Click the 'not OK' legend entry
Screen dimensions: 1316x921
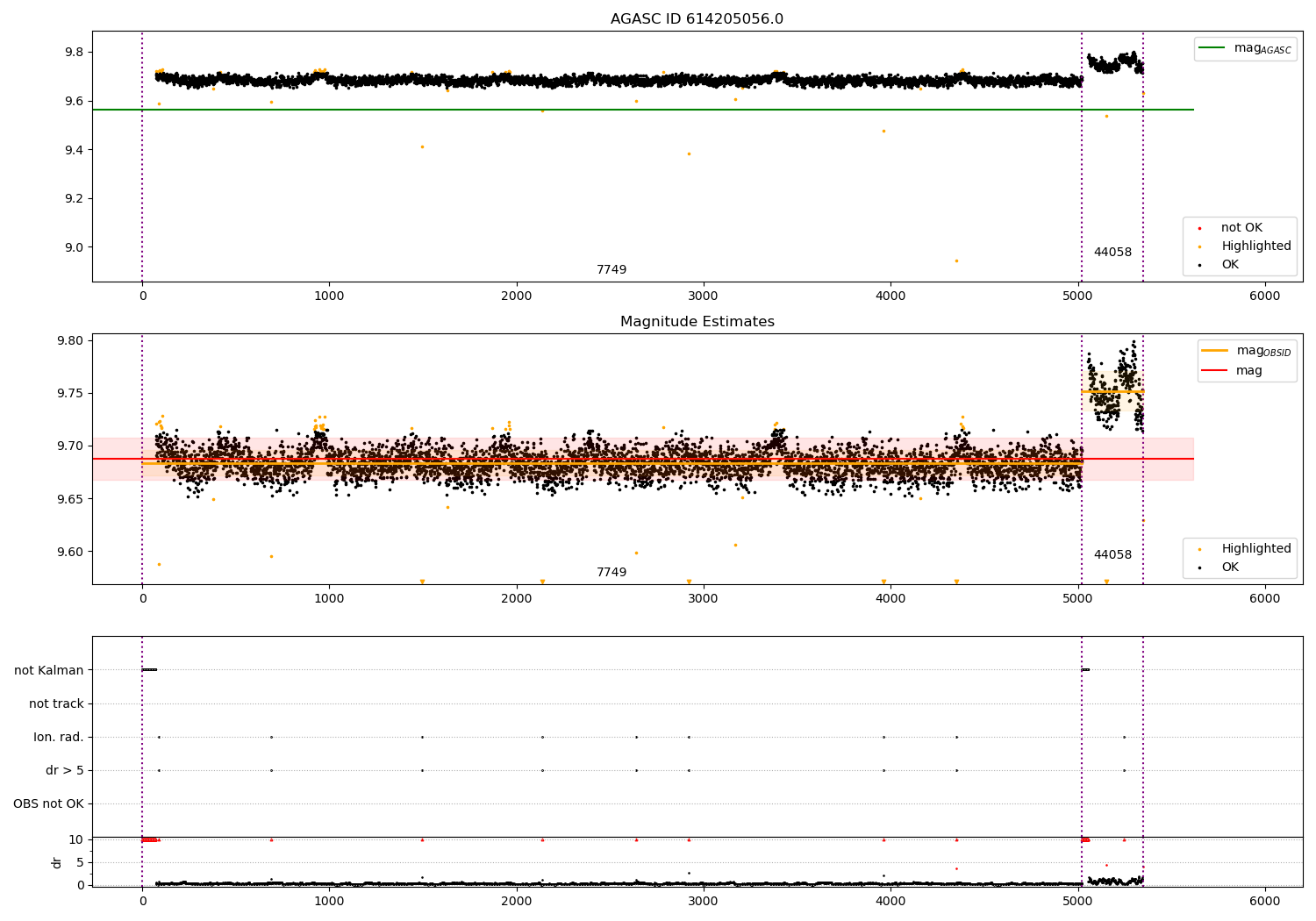1230,228
